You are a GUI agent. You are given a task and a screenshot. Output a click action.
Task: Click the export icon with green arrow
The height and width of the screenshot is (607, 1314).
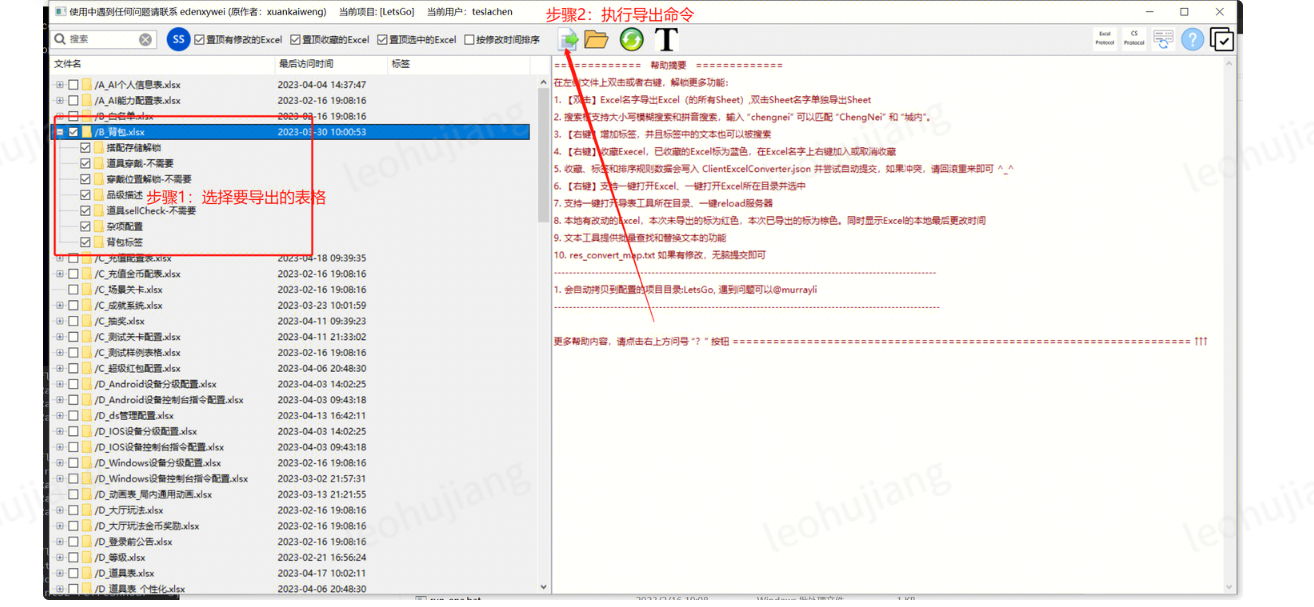pos(568,39)
